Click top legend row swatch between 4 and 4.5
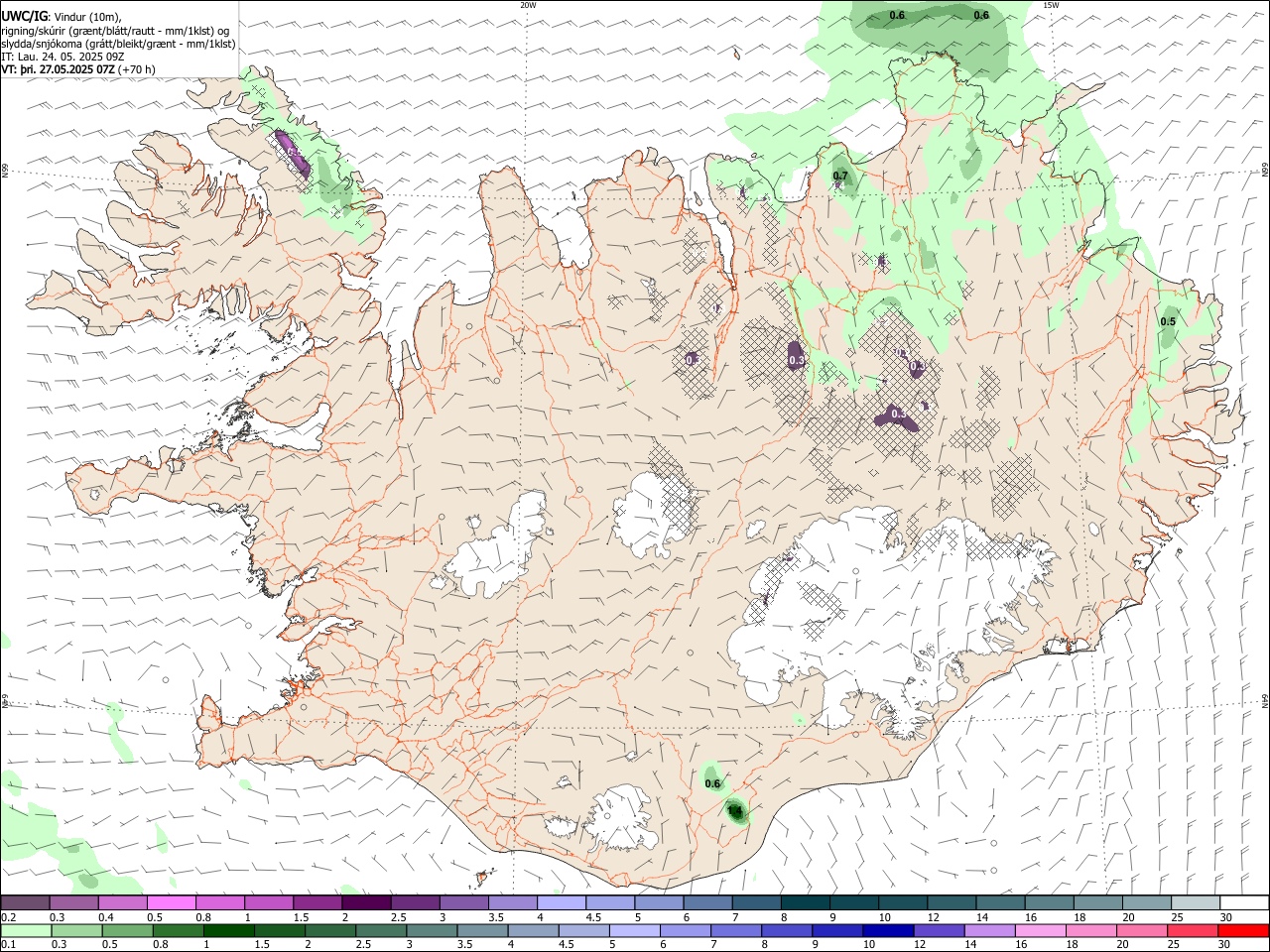1270x952 pixels. pos(563,902)
